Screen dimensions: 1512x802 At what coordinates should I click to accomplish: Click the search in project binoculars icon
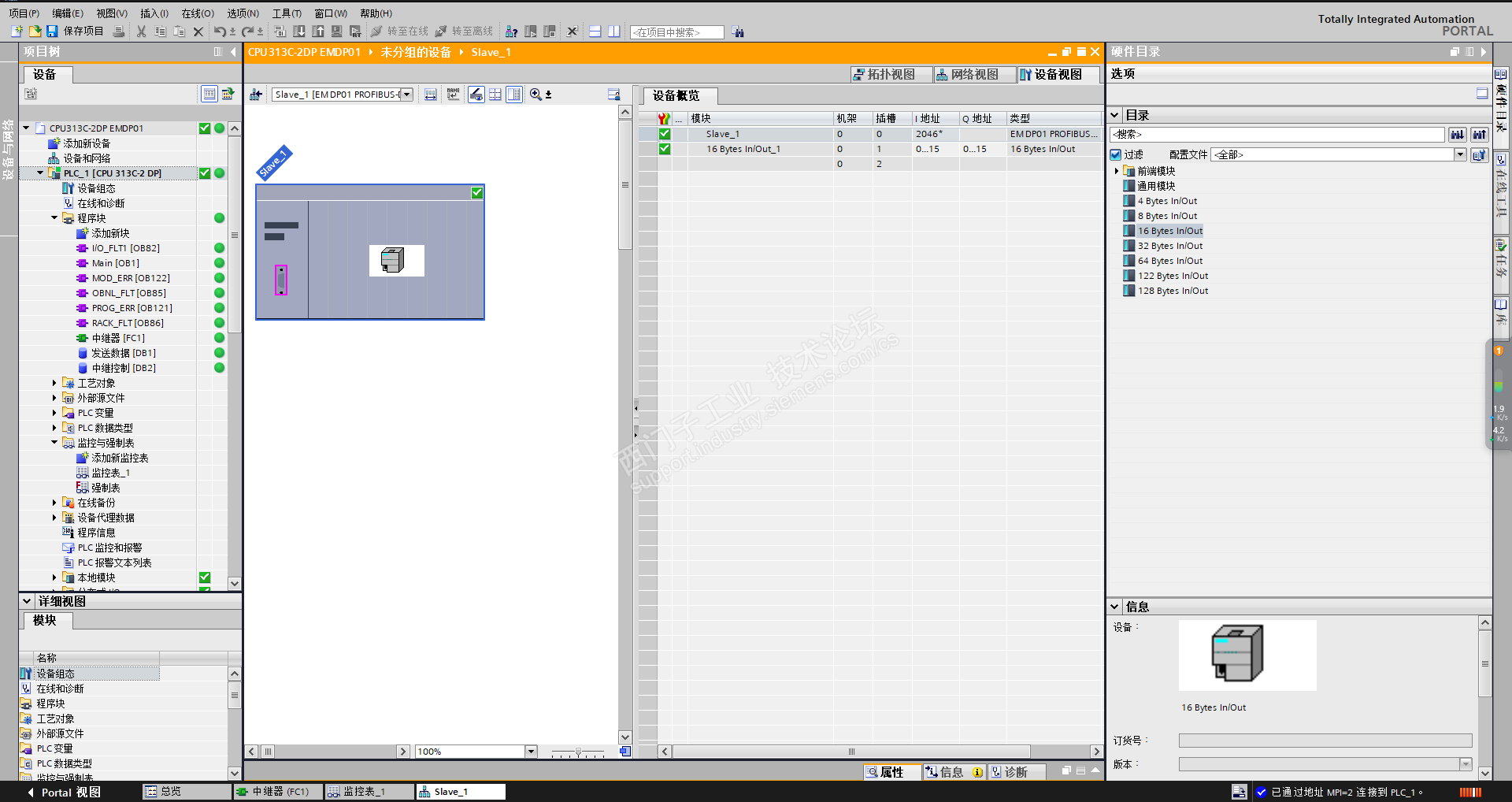pos(738,32)
